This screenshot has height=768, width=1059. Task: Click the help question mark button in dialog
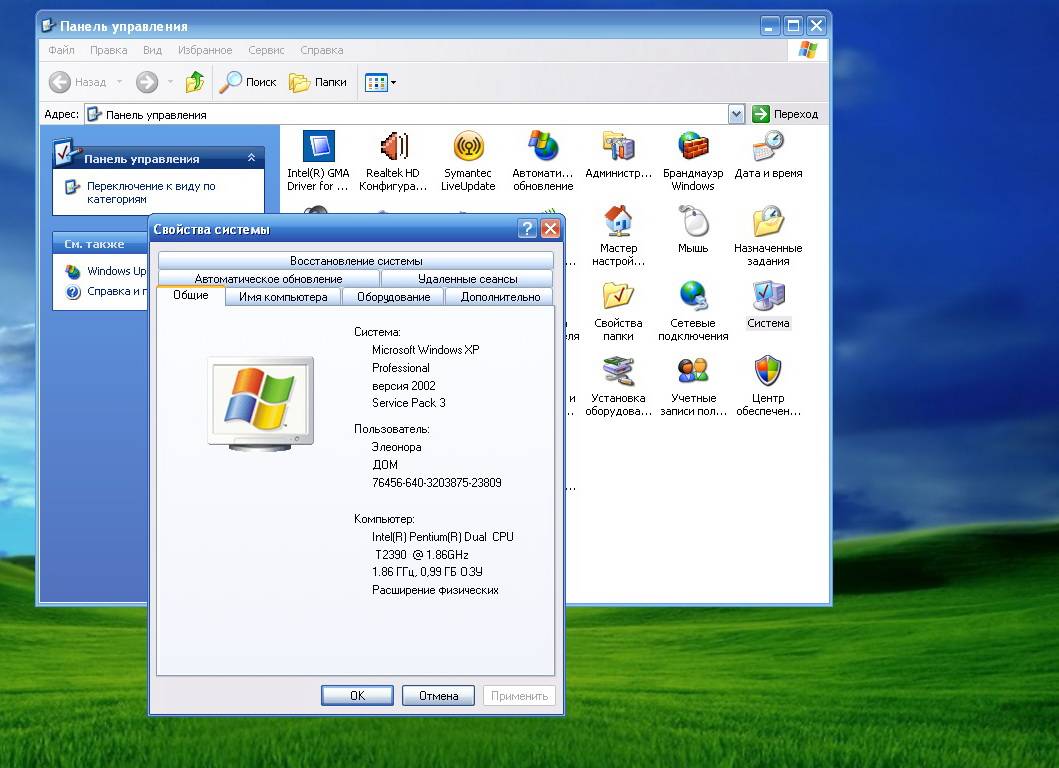[527, 229]
